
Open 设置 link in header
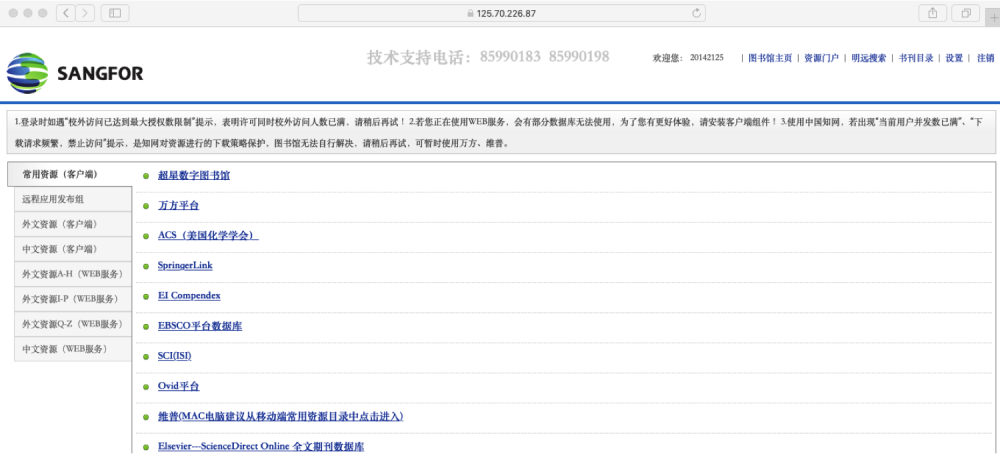point(954,58)
